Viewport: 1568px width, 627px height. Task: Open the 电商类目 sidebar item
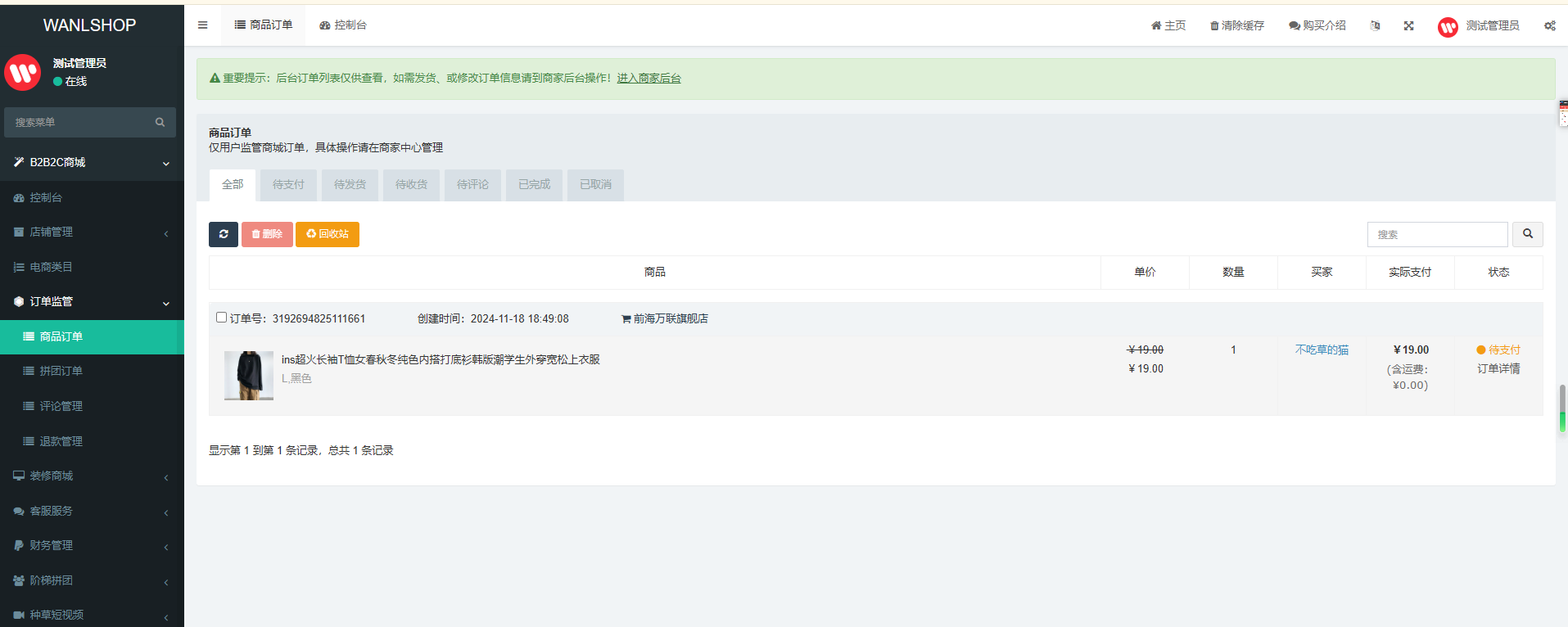(x=92, y=267)
